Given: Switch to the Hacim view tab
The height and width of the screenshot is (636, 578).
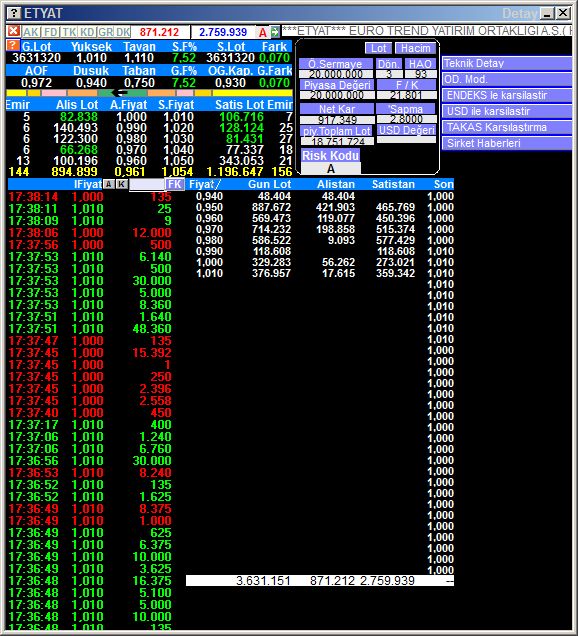Looking at the screenshot, I should tap(415, 48).
